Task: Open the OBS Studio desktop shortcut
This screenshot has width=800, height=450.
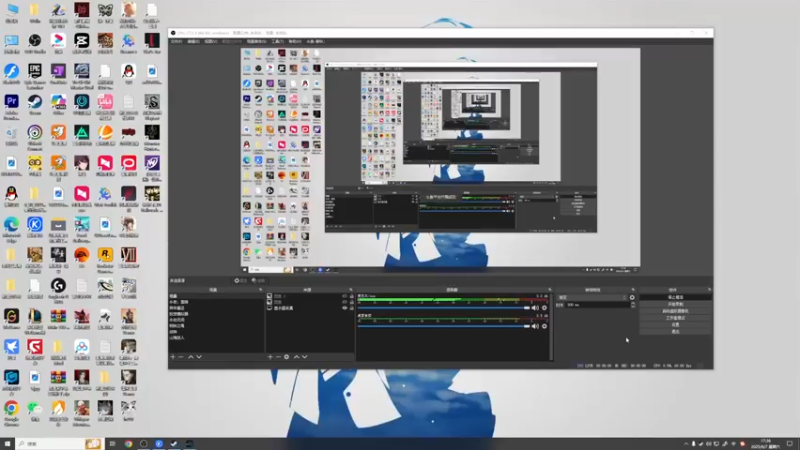Action: pyautogui.click(x=35, y=44)
